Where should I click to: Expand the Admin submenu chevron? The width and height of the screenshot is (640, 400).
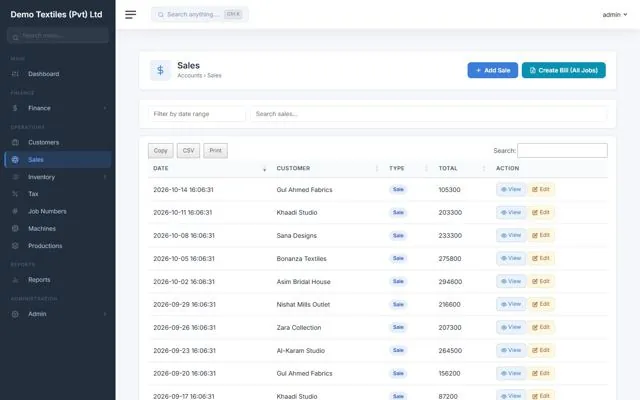pyautogui.click(x=105, y=314)
